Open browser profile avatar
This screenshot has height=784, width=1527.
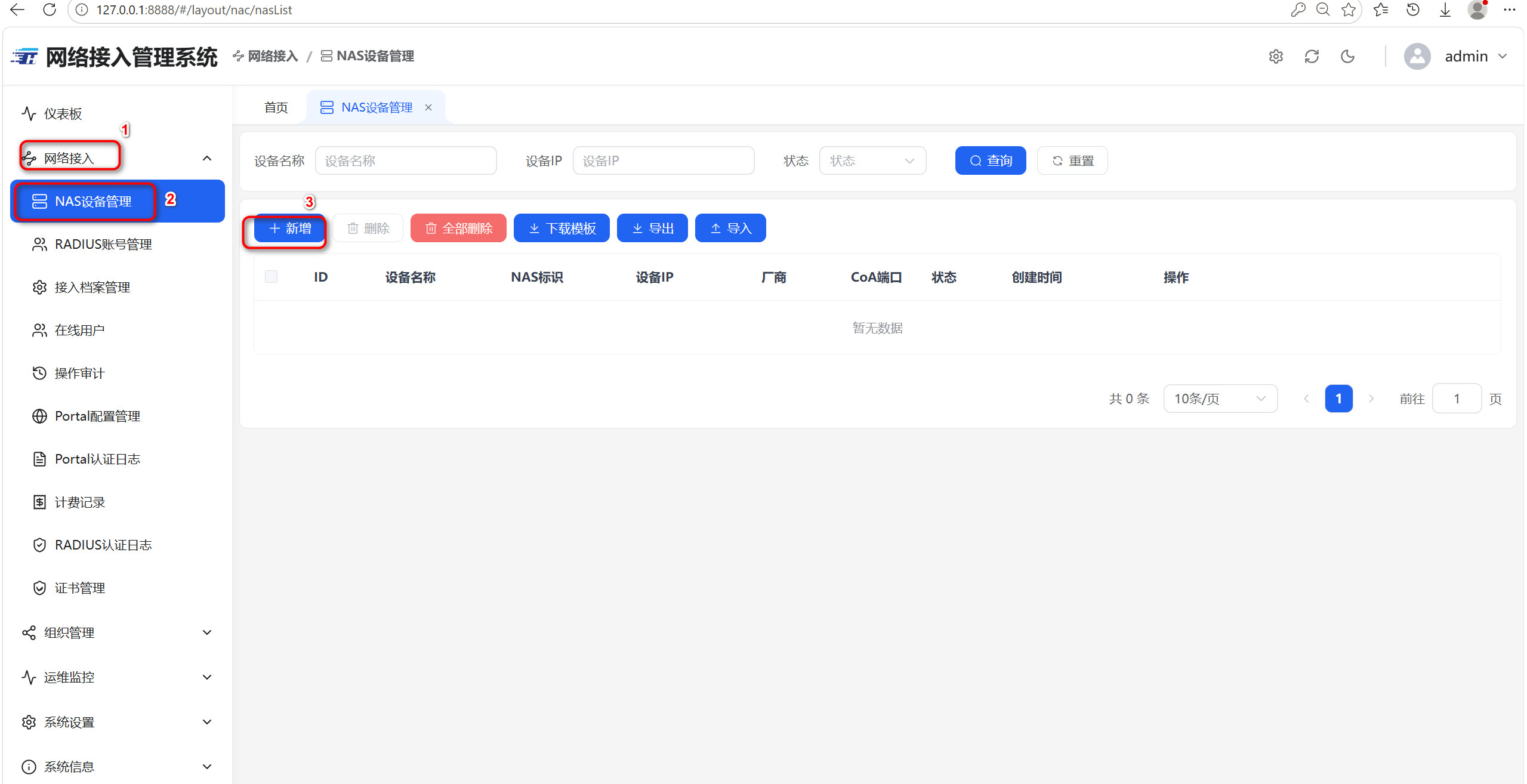click(1477, 10)
